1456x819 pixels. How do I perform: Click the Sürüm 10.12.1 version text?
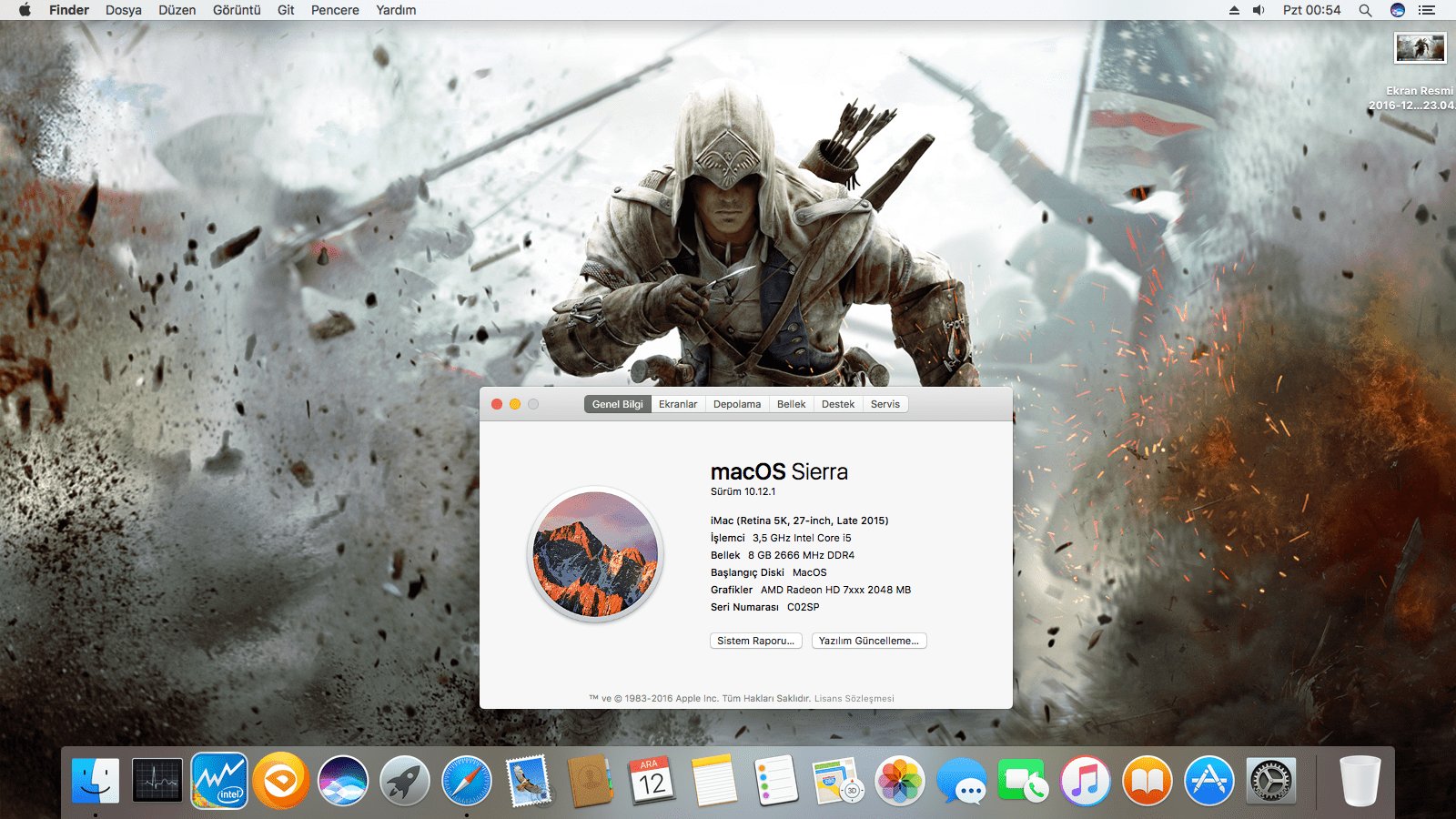[x=743, y=491]
